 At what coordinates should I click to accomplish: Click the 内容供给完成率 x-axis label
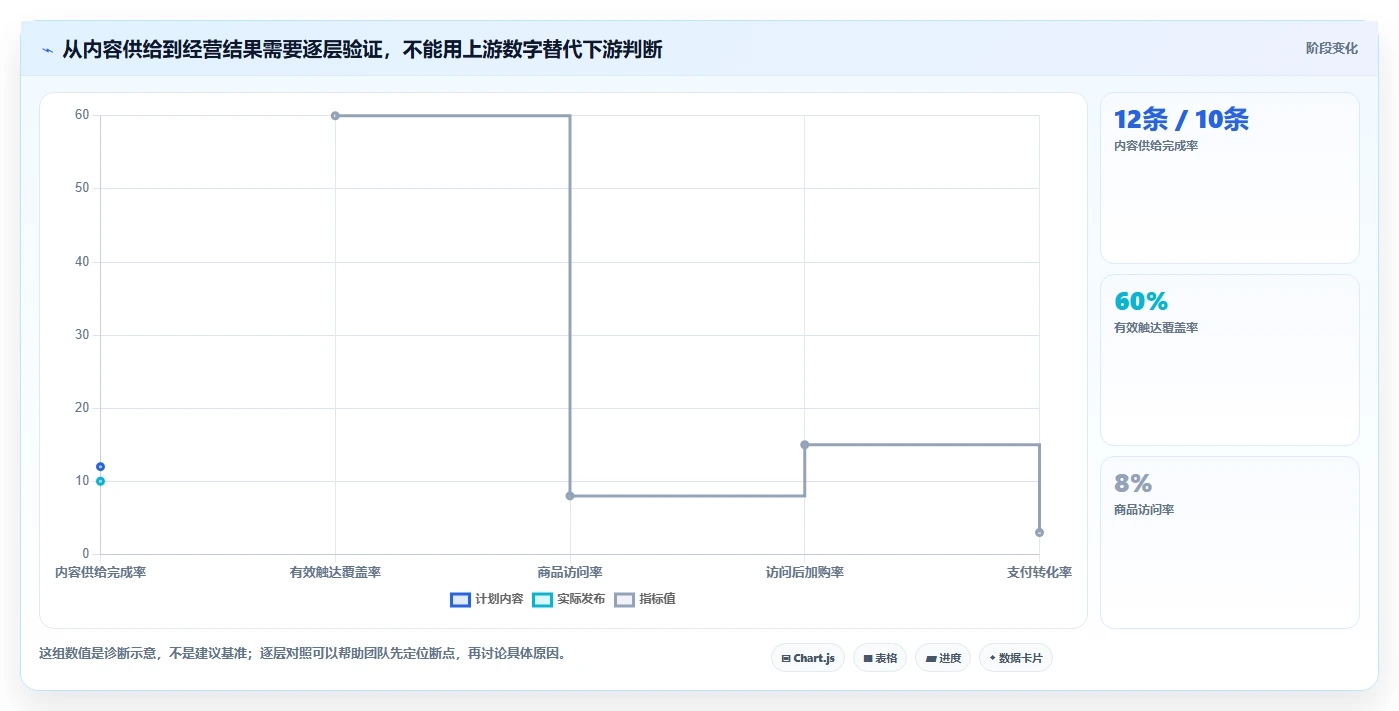pos(100,572)
